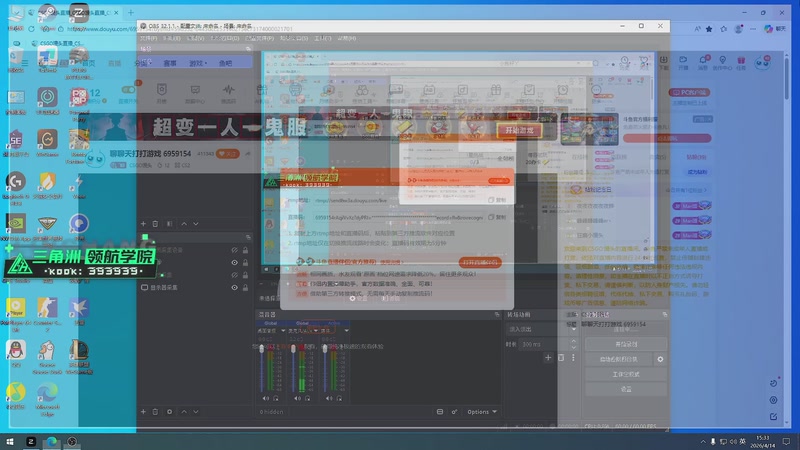Pop out the sources dock panel

[x=248, y=237]
